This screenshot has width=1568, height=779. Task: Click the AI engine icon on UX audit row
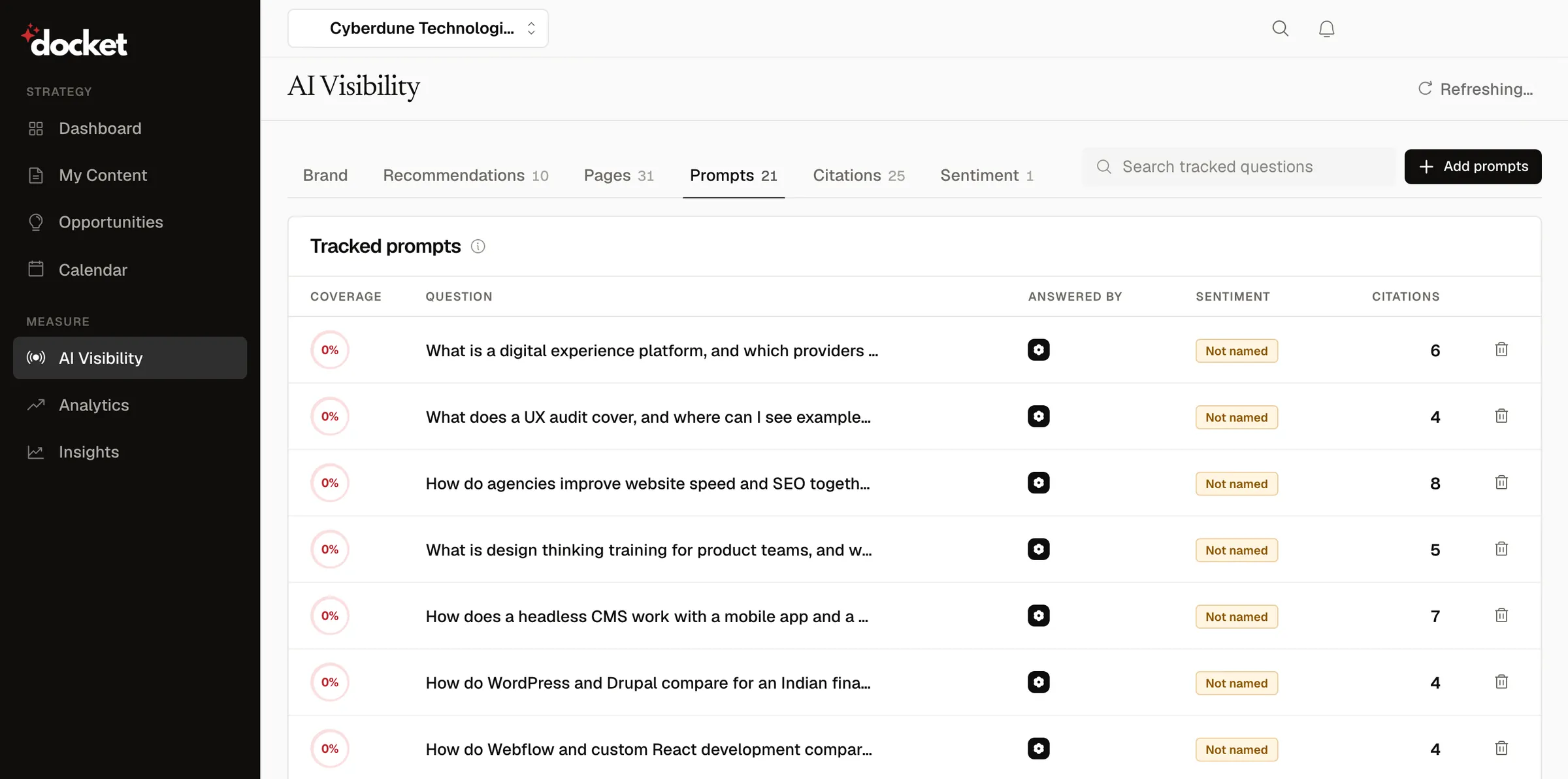[1038, 416]
